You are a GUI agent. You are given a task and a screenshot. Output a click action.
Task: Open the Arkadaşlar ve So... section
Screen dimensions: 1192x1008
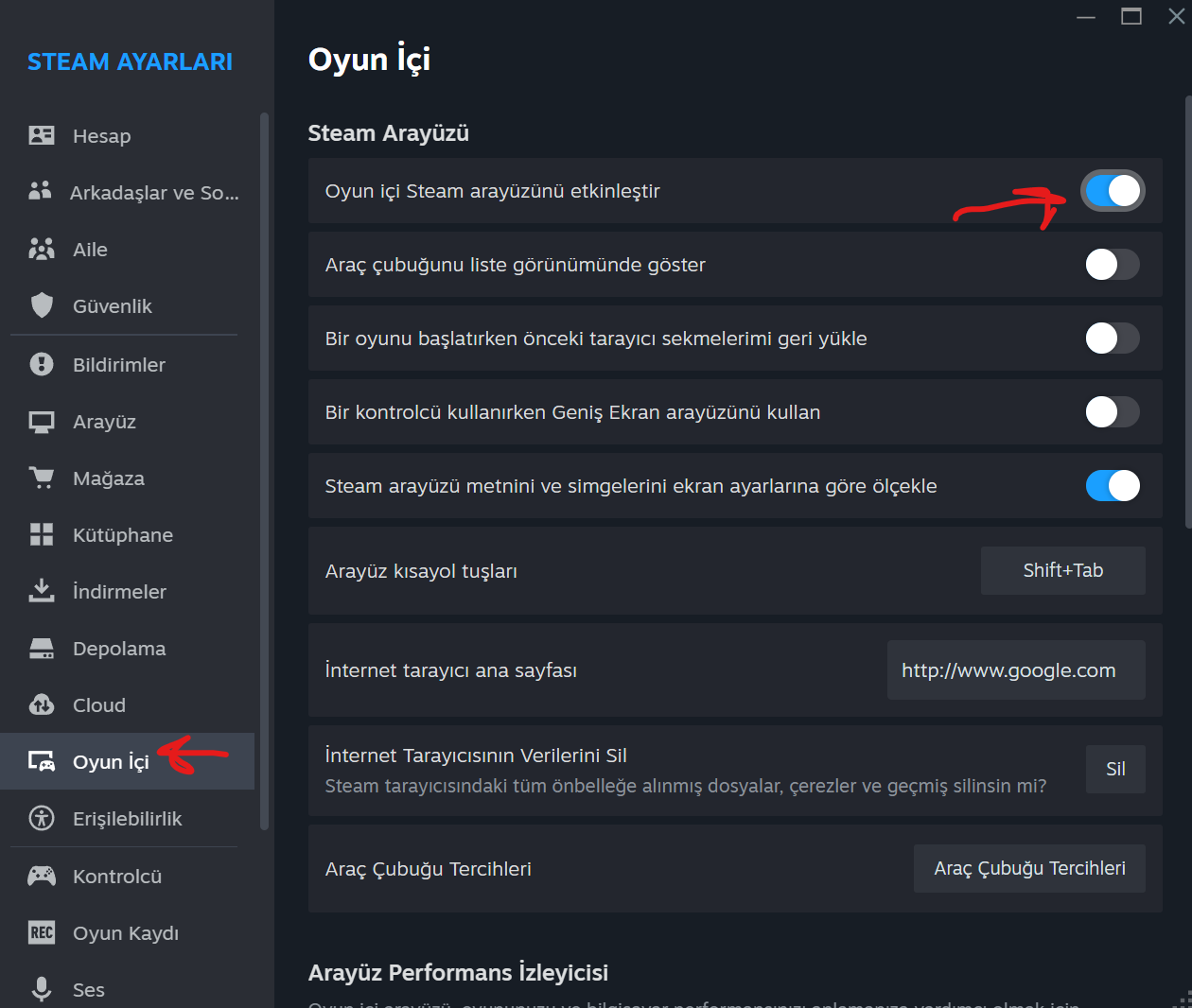tap(128, 192)
